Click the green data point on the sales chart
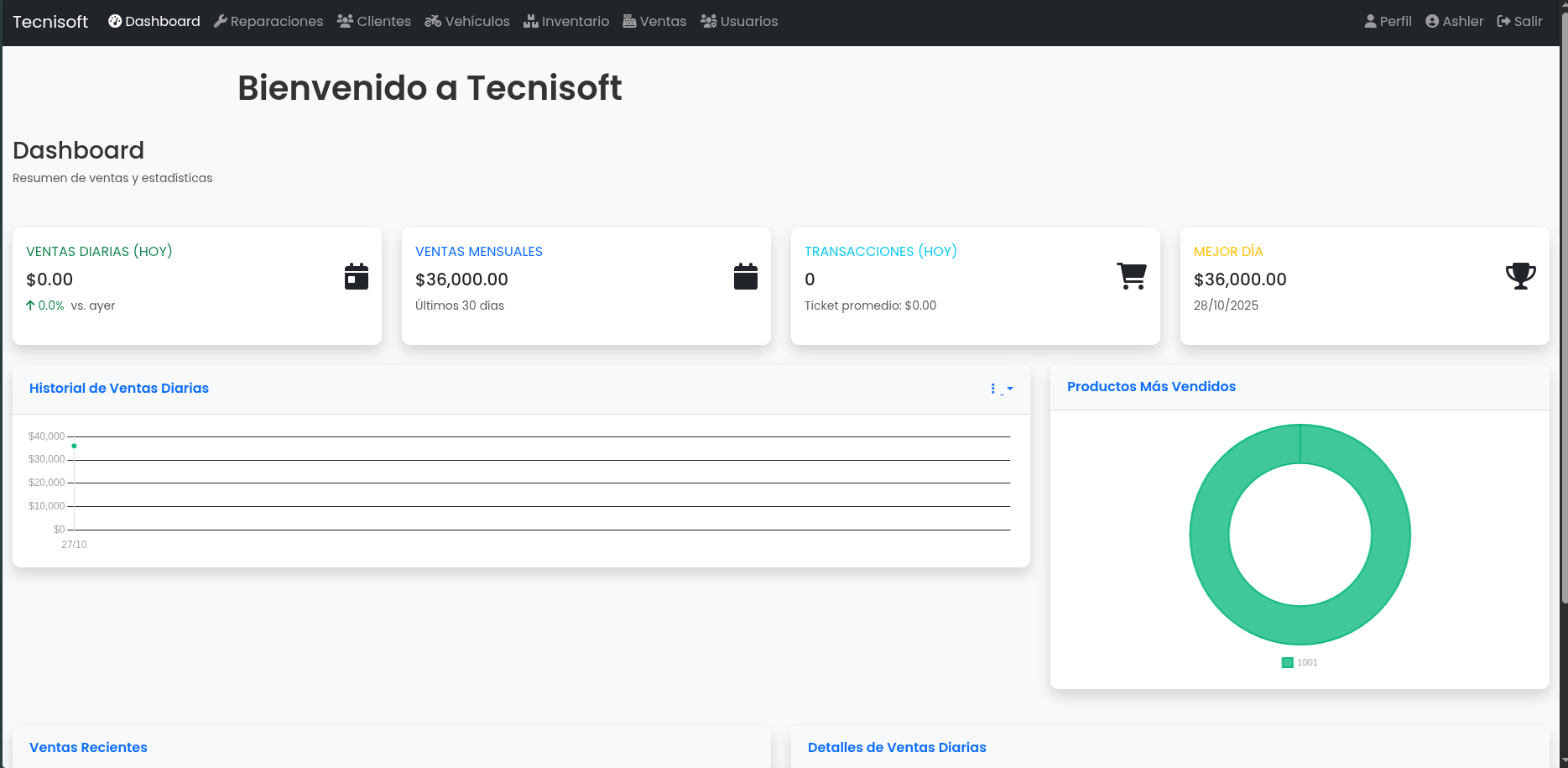 coord(74,447)
